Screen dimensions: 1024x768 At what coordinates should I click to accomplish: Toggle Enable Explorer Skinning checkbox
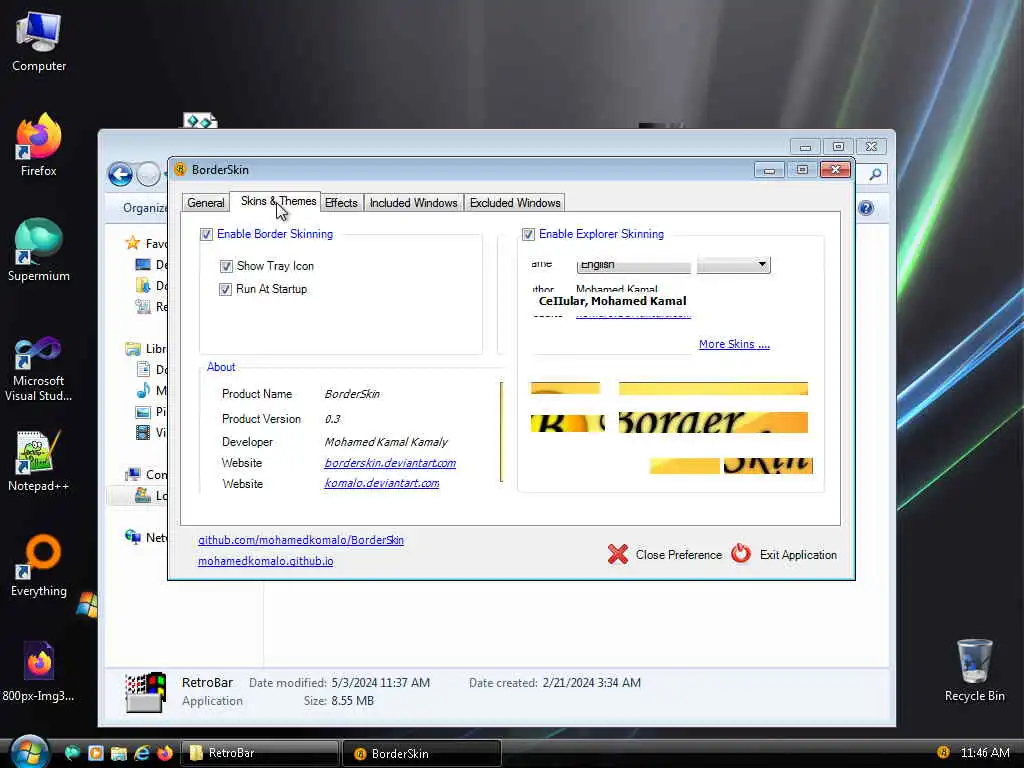pyautogui.click(x=528, y=234)
